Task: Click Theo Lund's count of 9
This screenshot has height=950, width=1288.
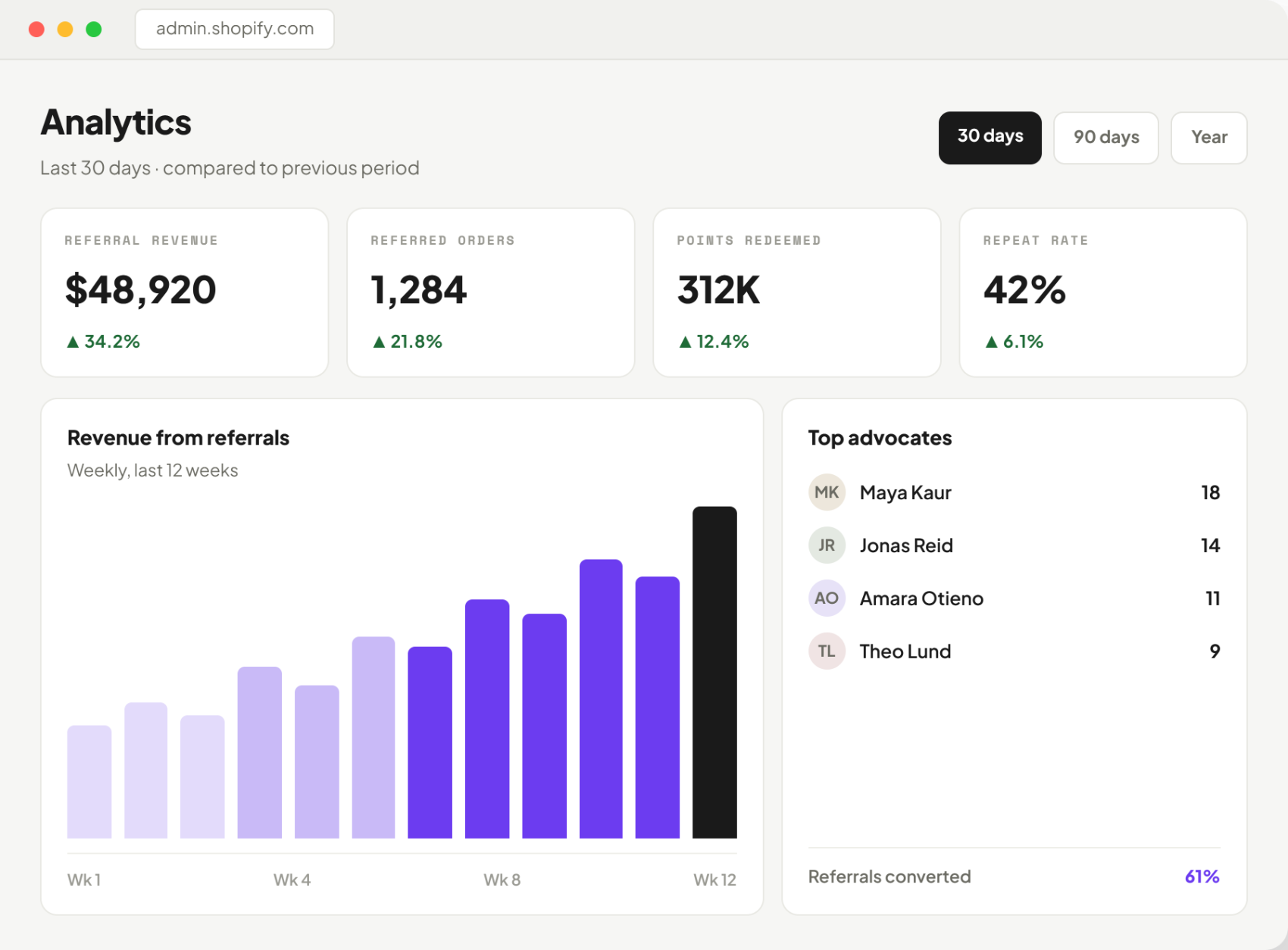Action: pyautogui.click(x=1215, y=652)
